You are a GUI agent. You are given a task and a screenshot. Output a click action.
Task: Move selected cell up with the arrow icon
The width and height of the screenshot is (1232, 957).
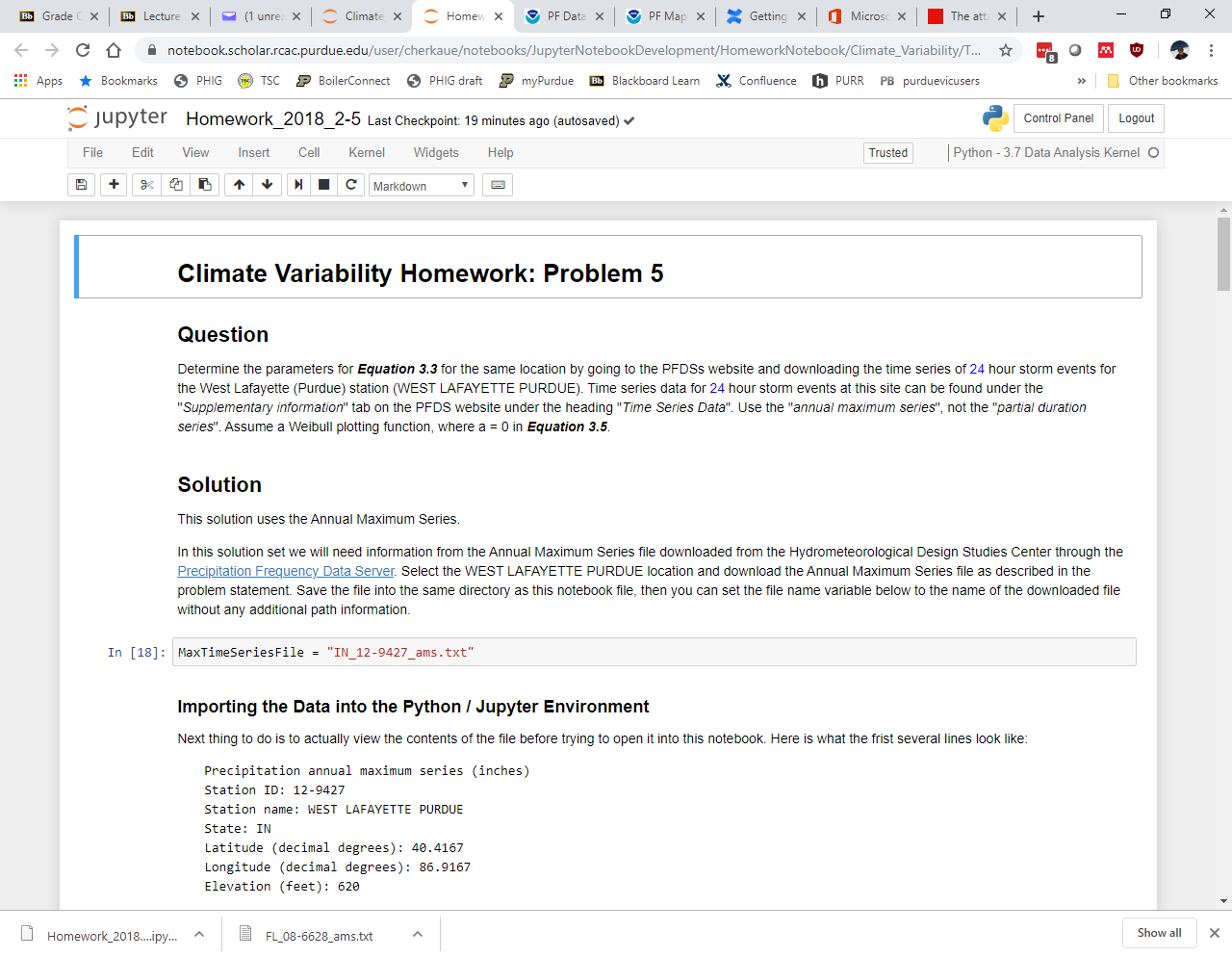239,185
